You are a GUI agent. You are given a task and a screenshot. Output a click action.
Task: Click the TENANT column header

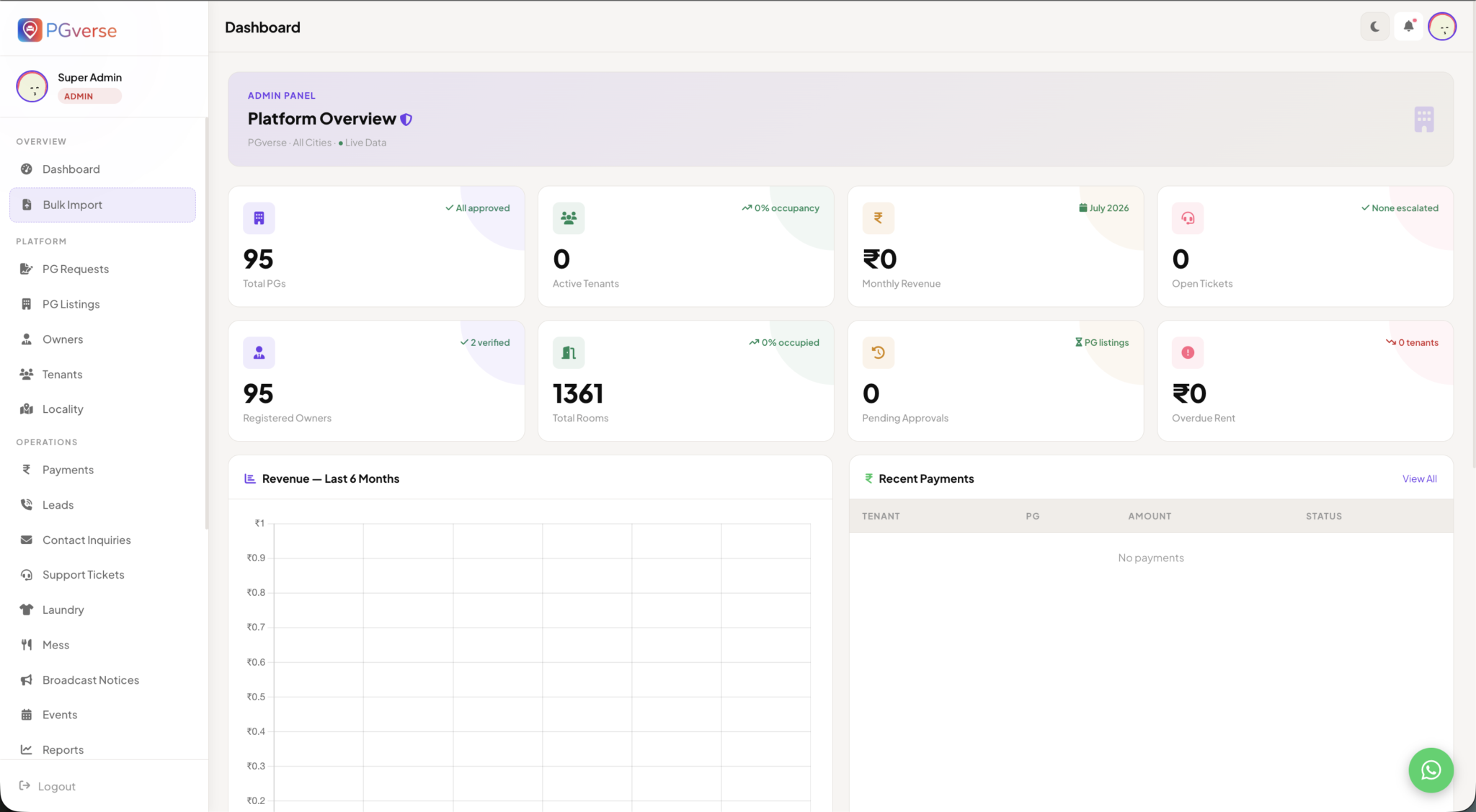pos(881,517)
